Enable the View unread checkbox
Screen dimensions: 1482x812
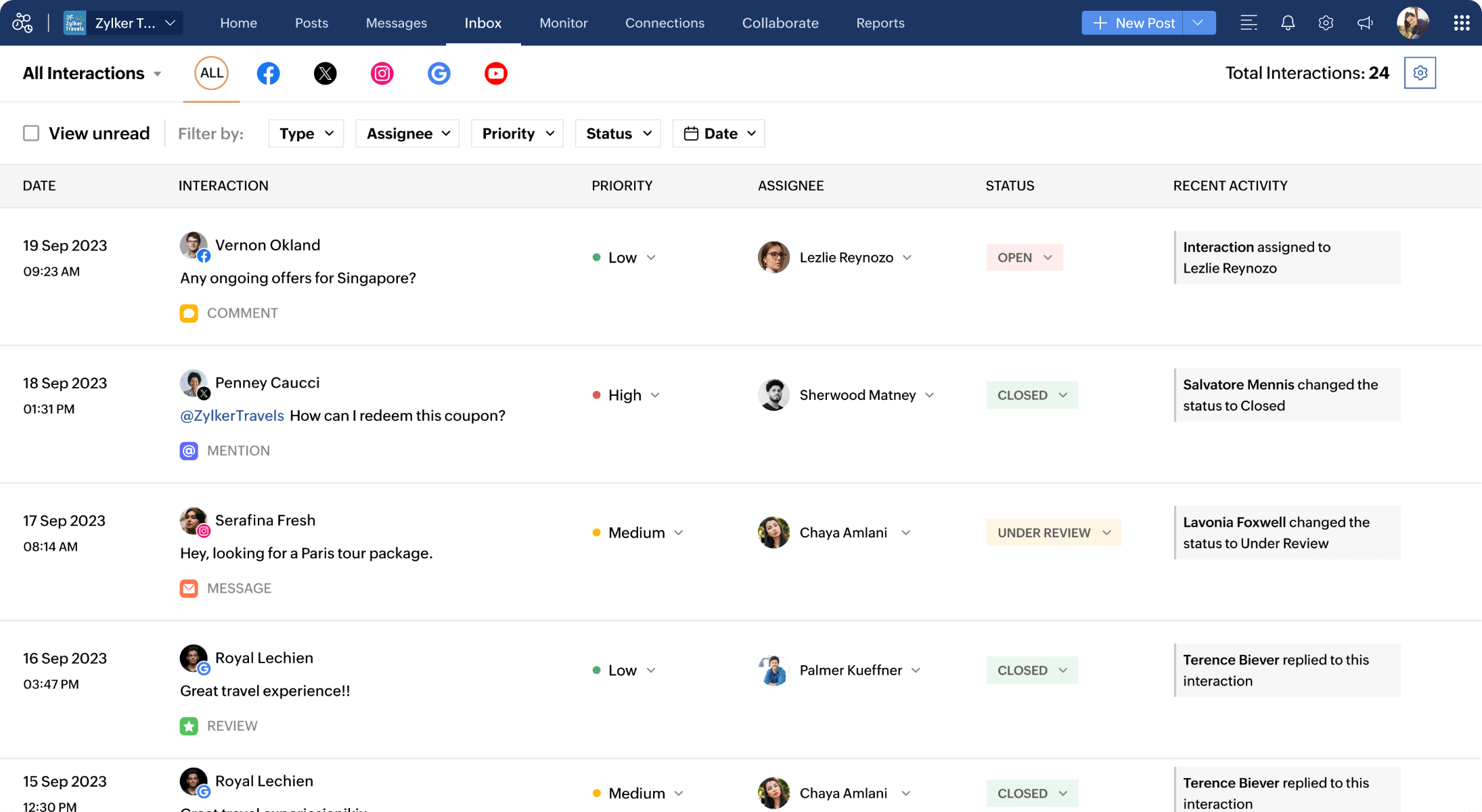pos(31,133)
